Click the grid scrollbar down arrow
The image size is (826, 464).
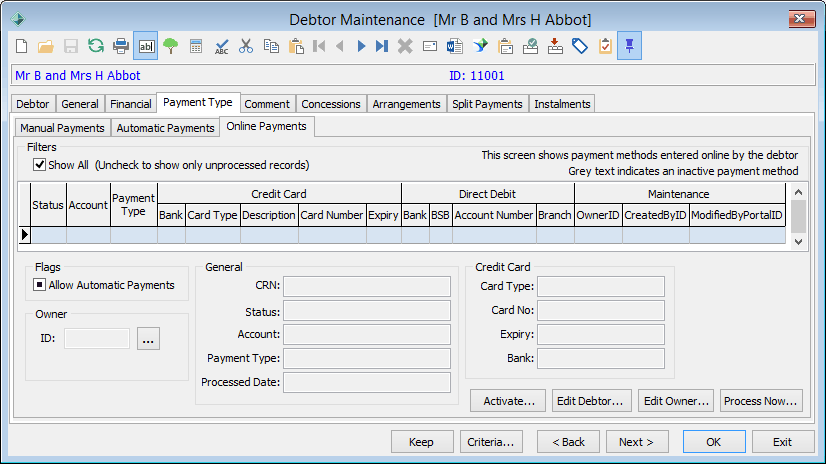pos(798,241)
